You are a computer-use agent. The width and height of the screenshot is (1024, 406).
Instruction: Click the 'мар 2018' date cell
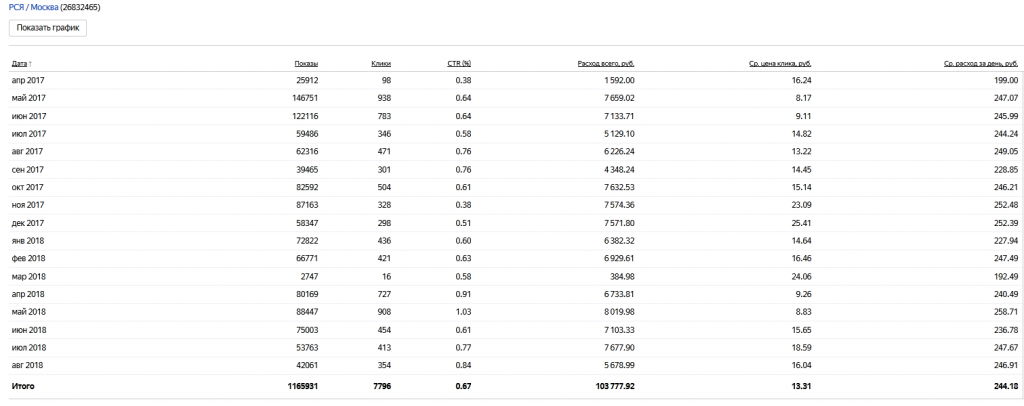coord(29,276)
